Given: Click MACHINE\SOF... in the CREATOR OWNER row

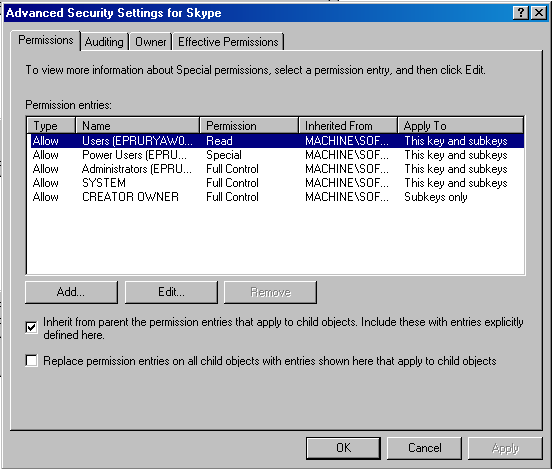Looking at the screenshot, I should point(347,197).
